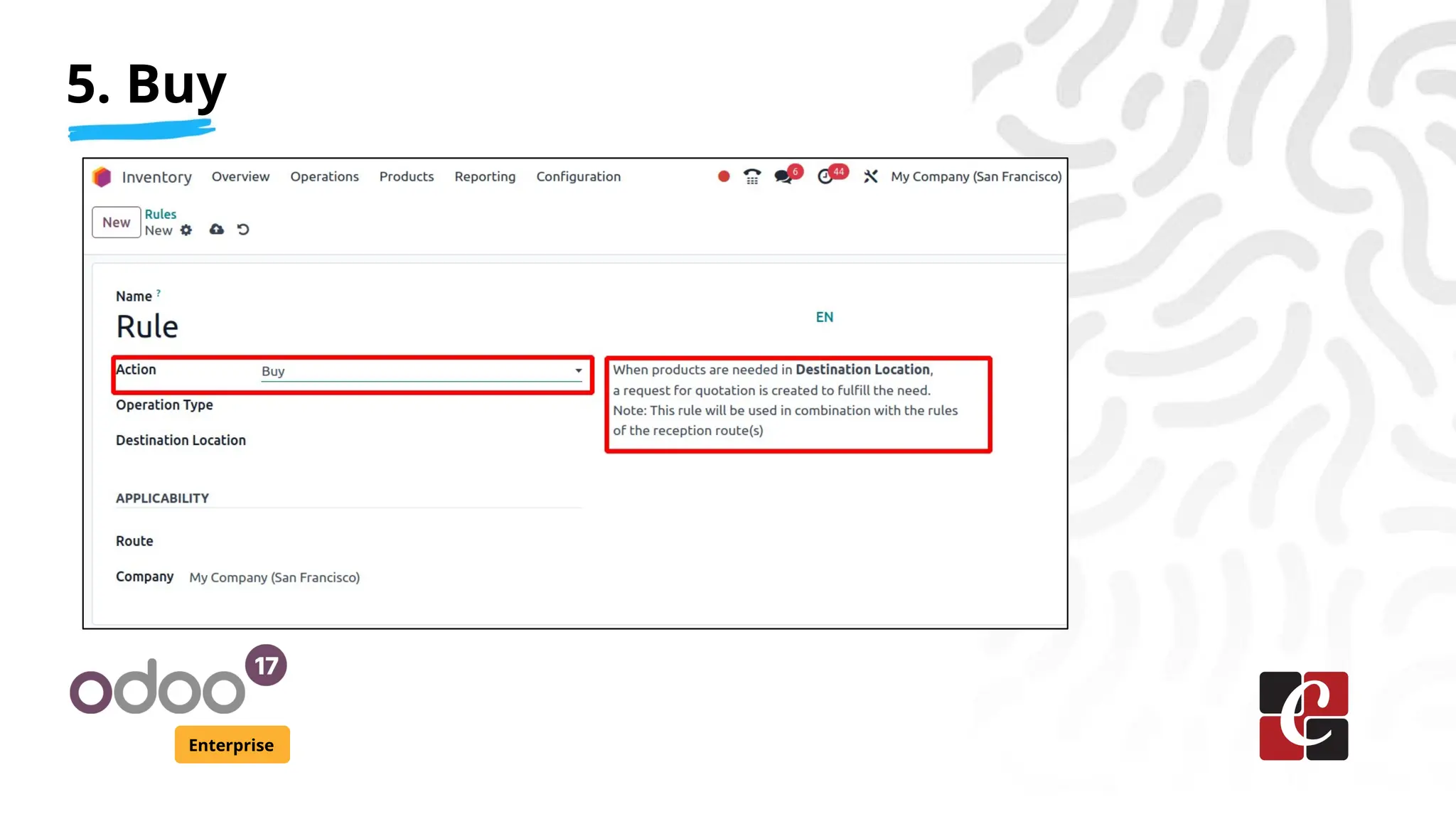Open the chat messages icon
Viewport: 1456px width, 819px height.
[x=783, y=176]
